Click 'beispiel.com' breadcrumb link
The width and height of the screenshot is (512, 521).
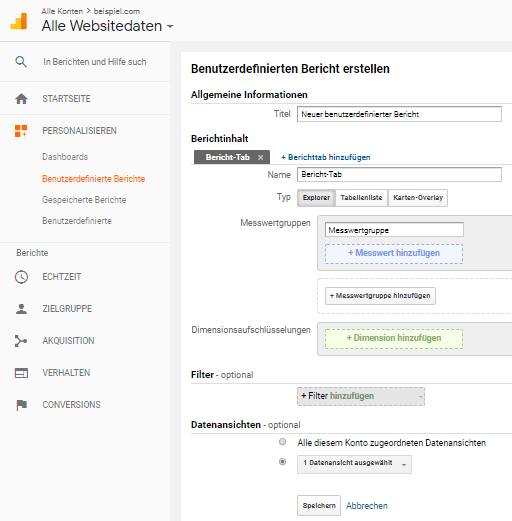[117, 11]
